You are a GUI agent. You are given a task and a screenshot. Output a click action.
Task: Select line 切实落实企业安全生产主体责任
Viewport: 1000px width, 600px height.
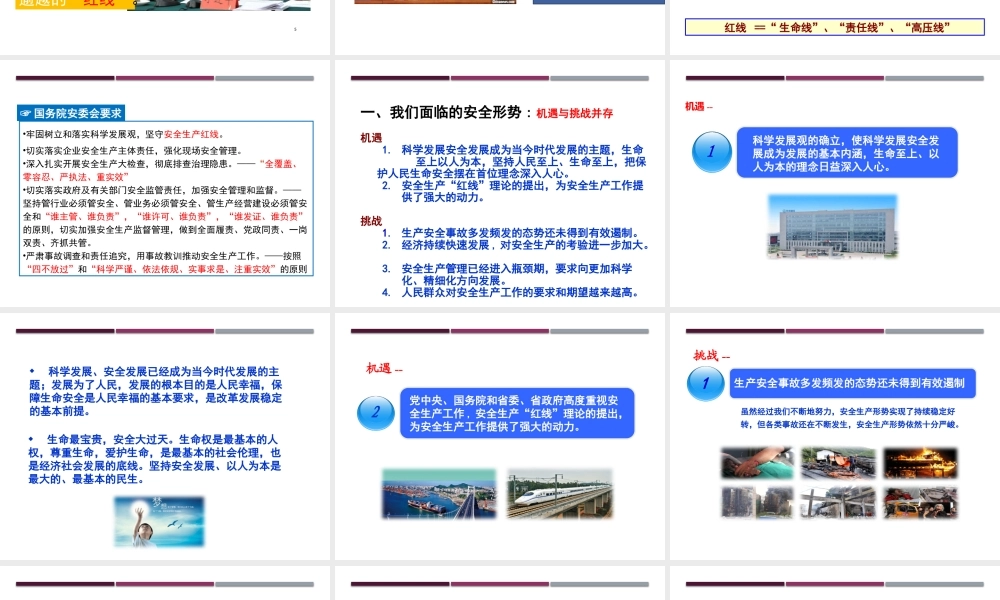(133, 151)
